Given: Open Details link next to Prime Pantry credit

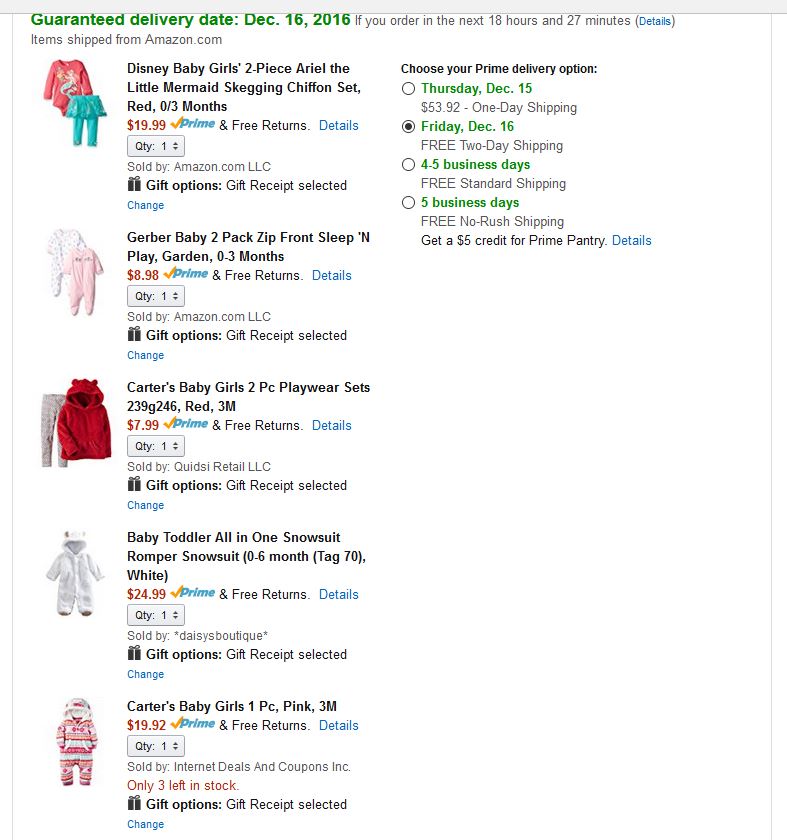Looking at the screenshot, I should click(631, 241).
